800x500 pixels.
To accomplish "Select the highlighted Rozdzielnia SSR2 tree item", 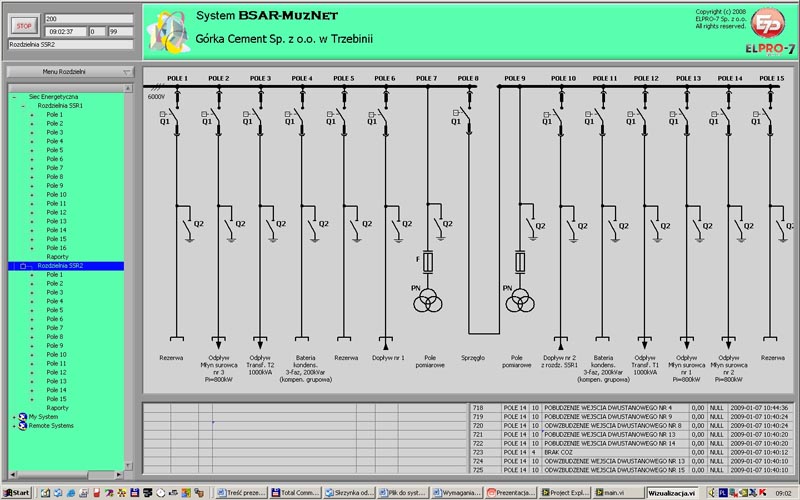I will (66, 266).
